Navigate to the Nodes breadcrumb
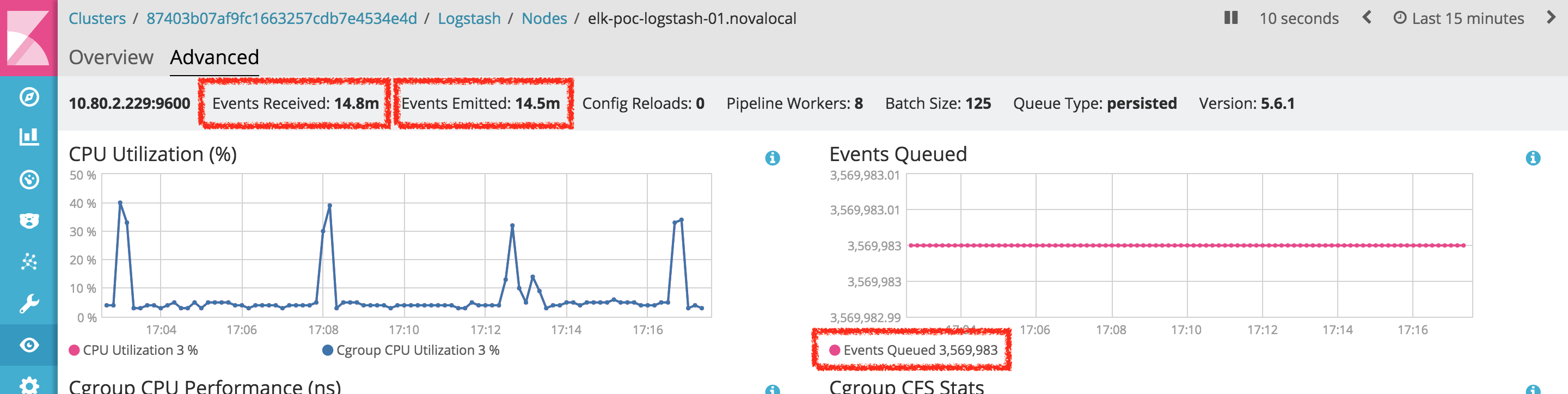1568x394 pixels. pyautogui.click(x=544, y=19)
